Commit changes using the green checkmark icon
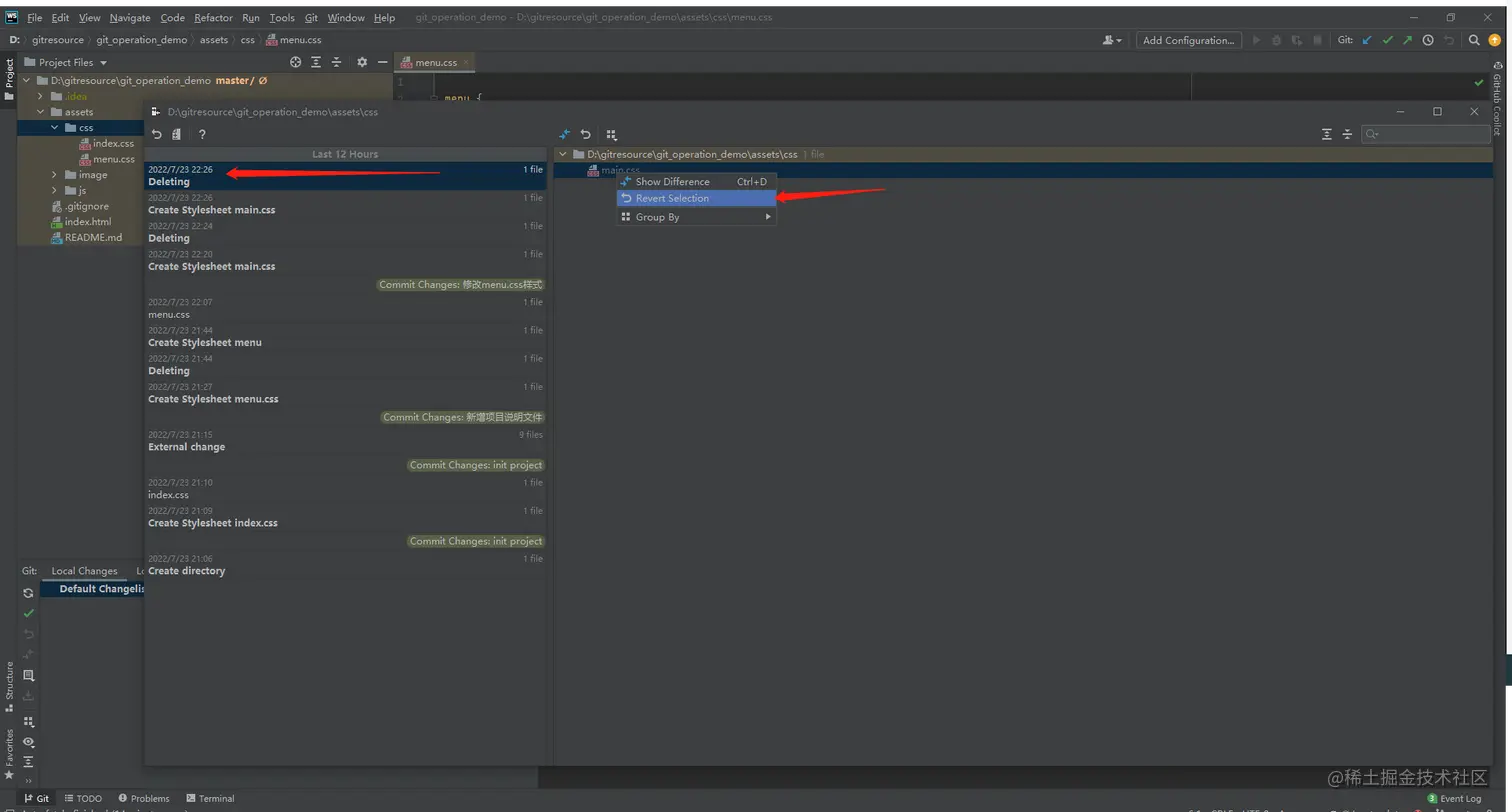1512x812 pixels. tap(1389, 40)
